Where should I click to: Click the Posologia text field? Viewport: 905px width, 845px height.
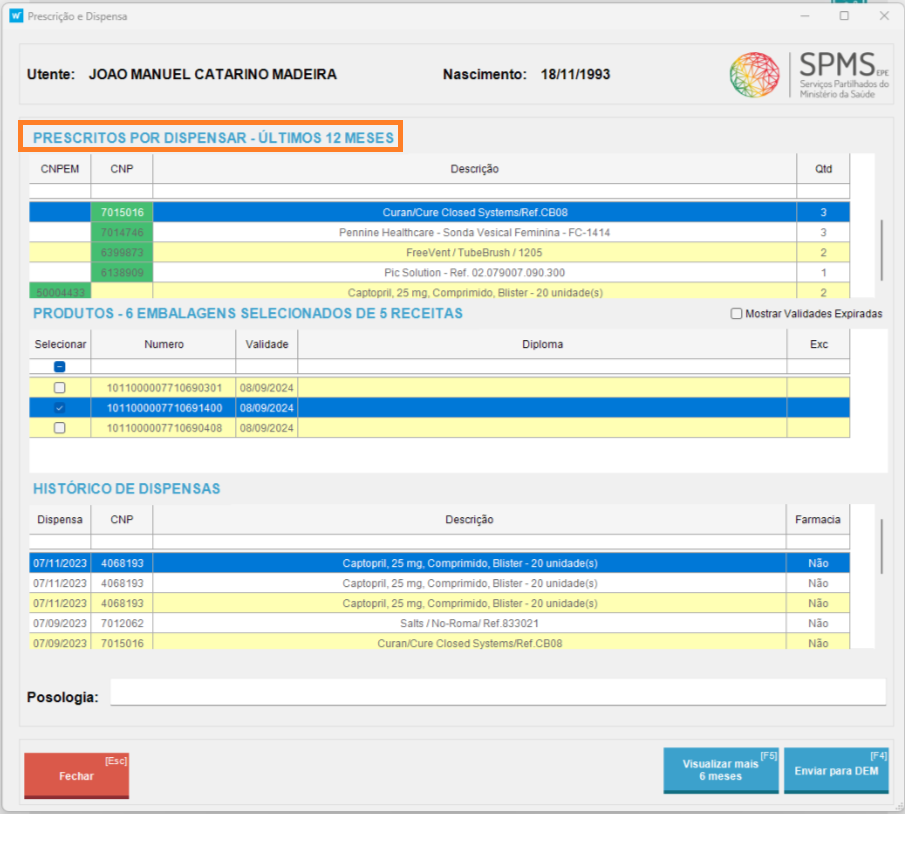[x=497, y=692]
